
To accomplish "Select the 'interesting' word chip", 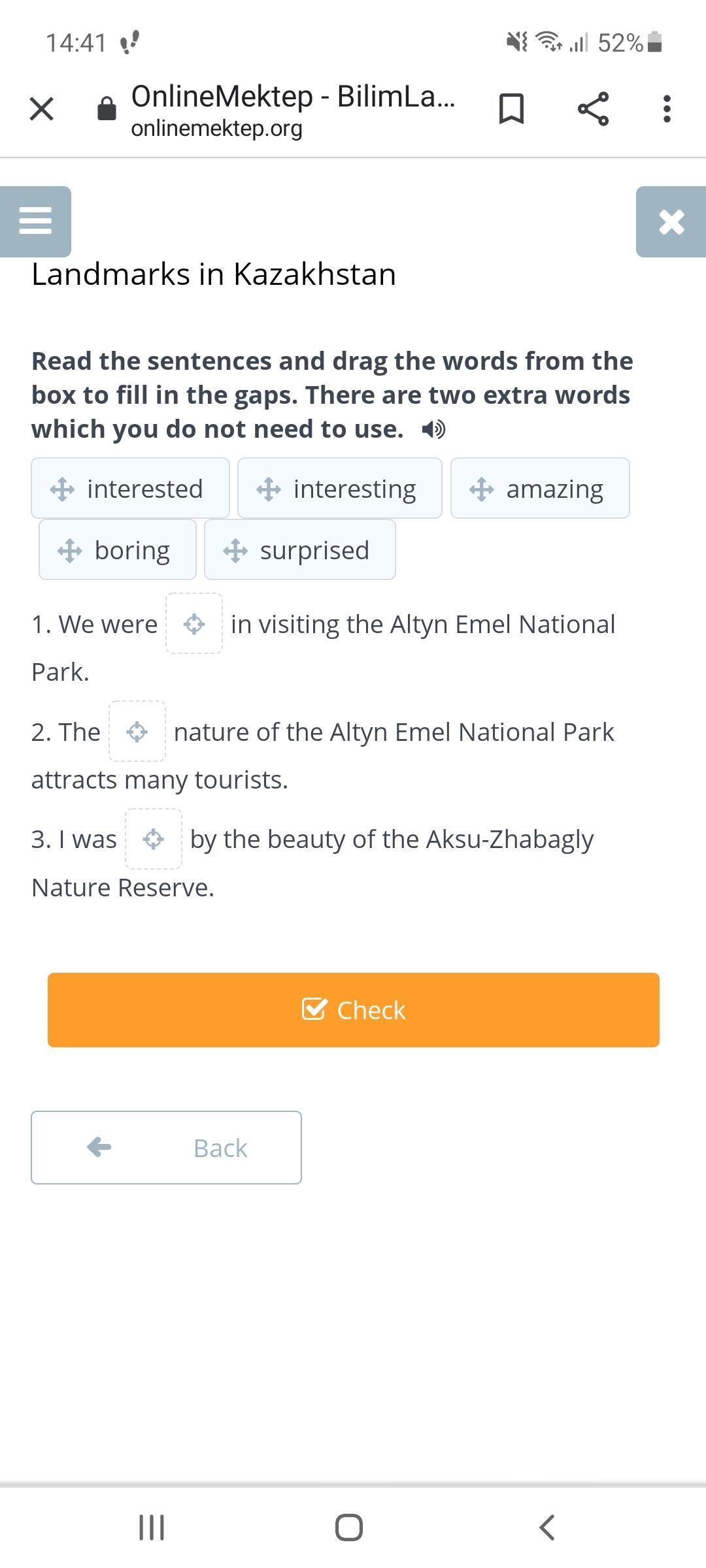I will (x=339, y=489).
